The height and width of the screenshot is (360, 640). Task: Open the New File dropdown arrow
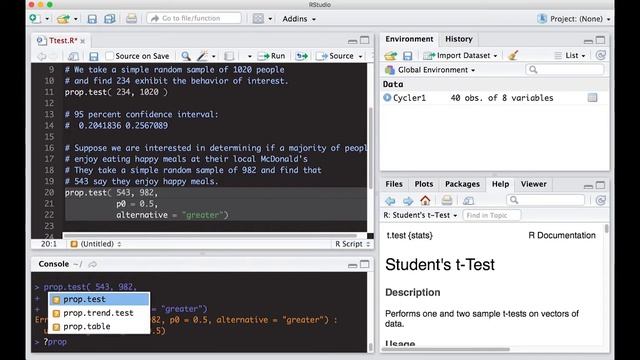[47, 19]
